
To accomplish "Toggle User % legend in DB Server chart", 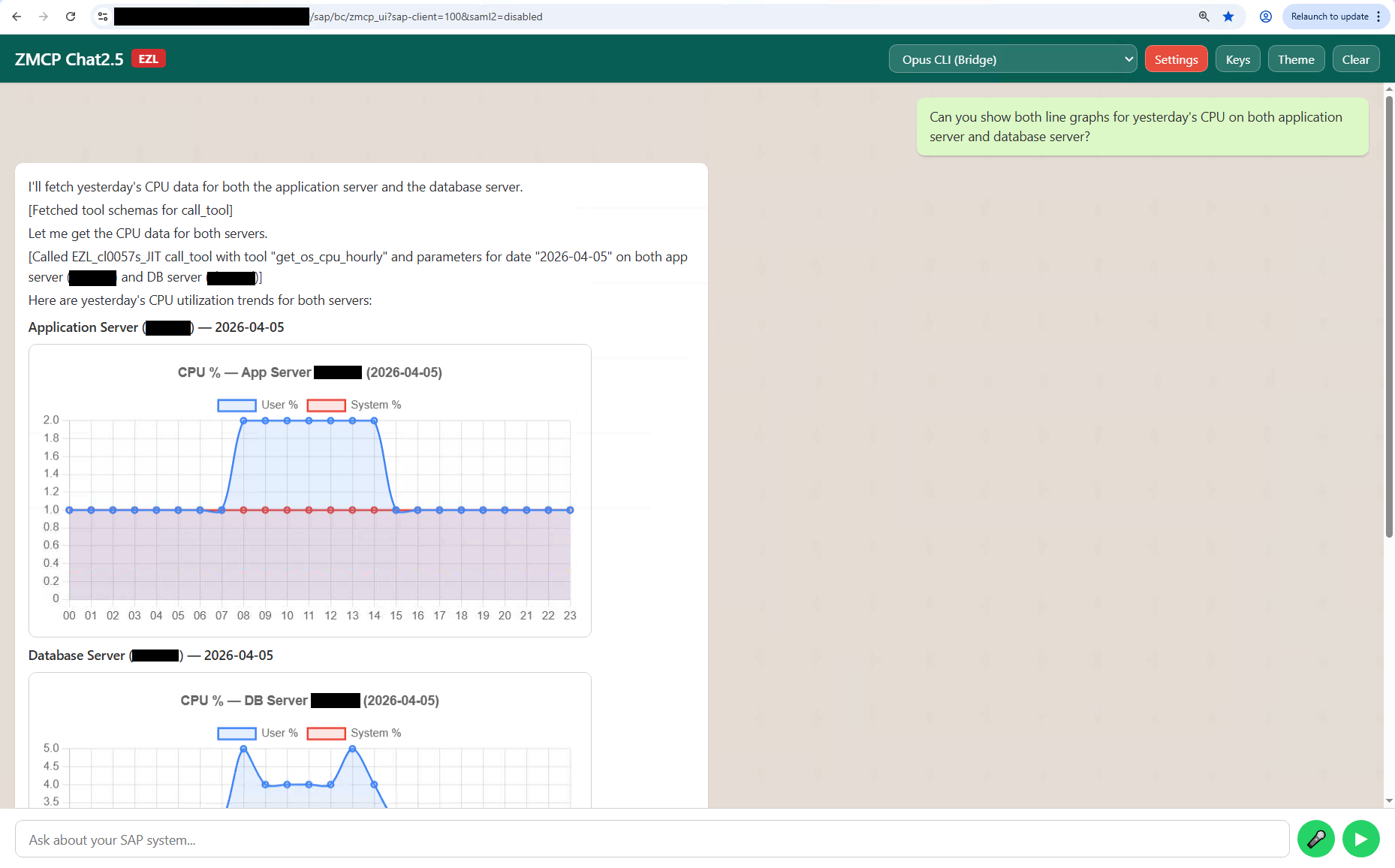I will coord(258,733).
